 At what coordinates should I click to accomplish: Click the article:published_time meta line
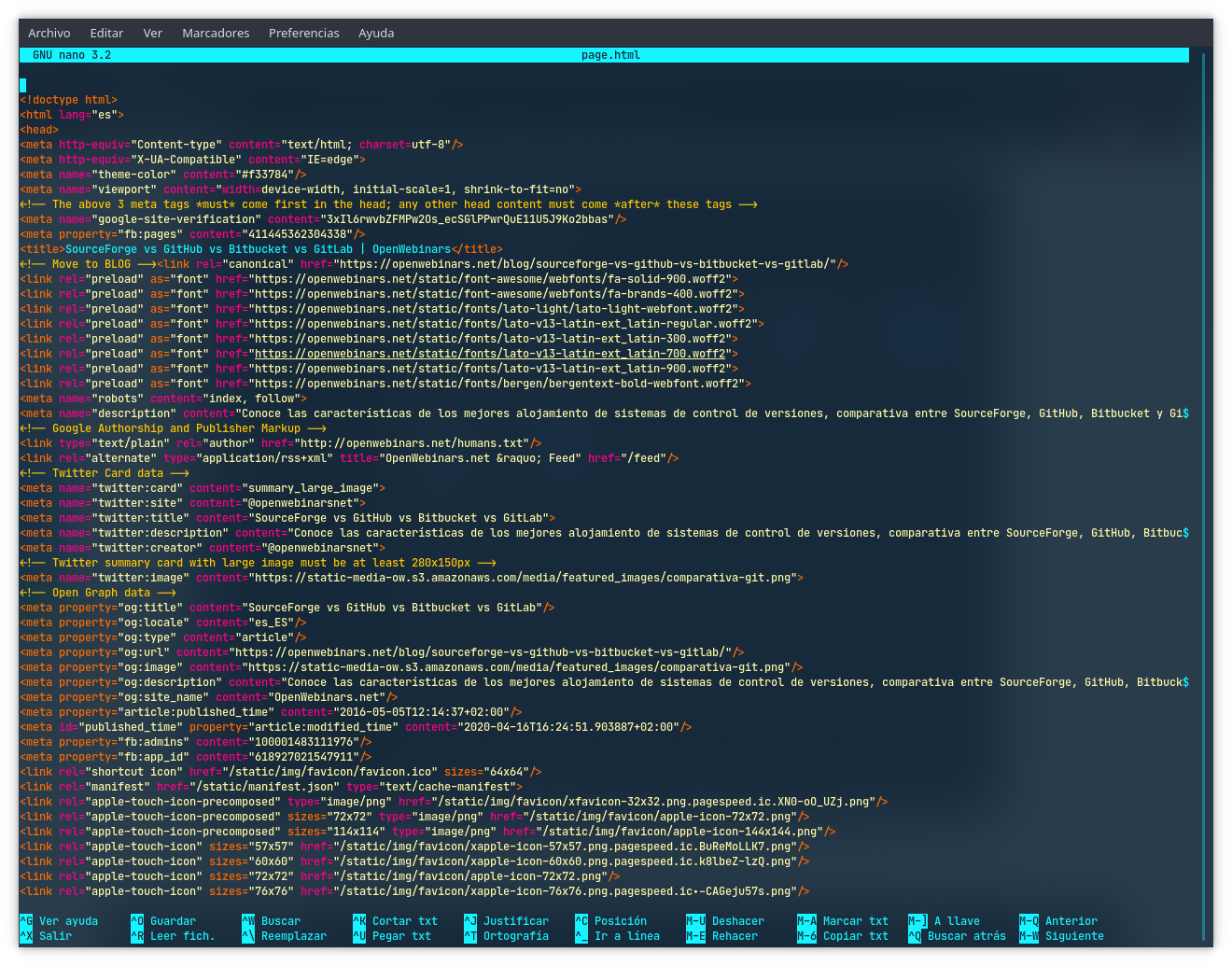click(x=271, y=712)
